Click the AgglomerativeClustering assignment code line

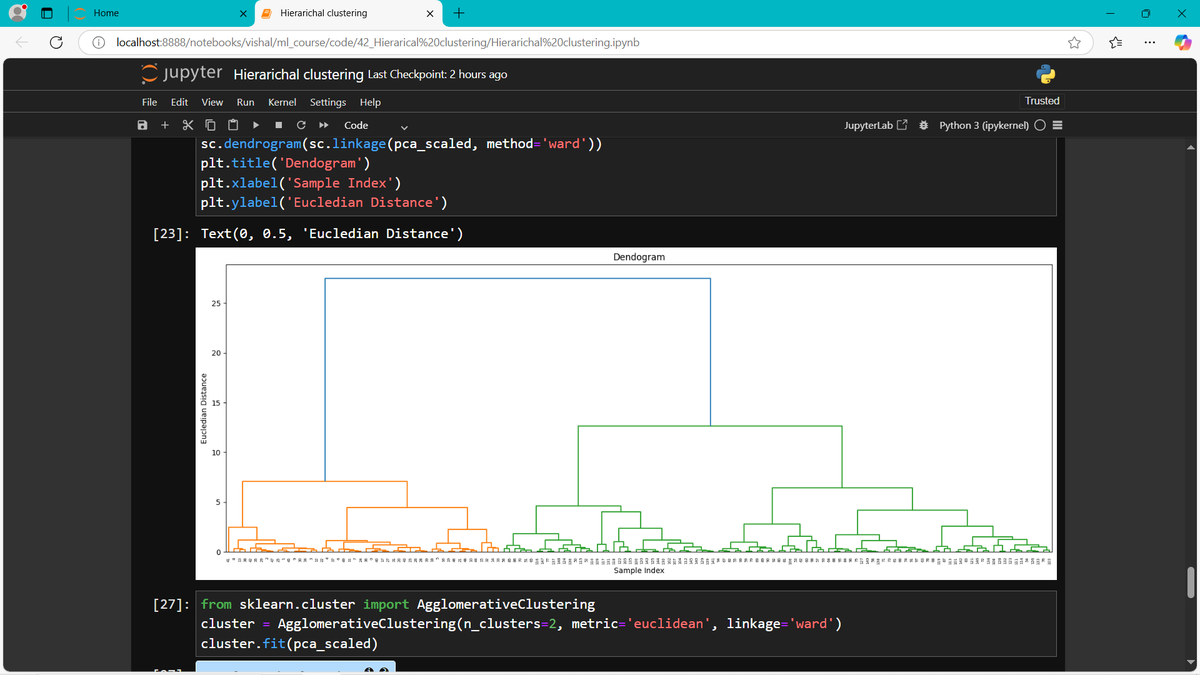point(521,624)
